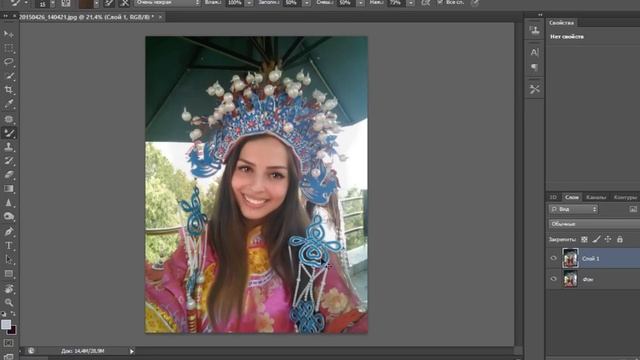Click the current brush load color swatch
Screen dimensions: 640x360
tap(86, 3)
